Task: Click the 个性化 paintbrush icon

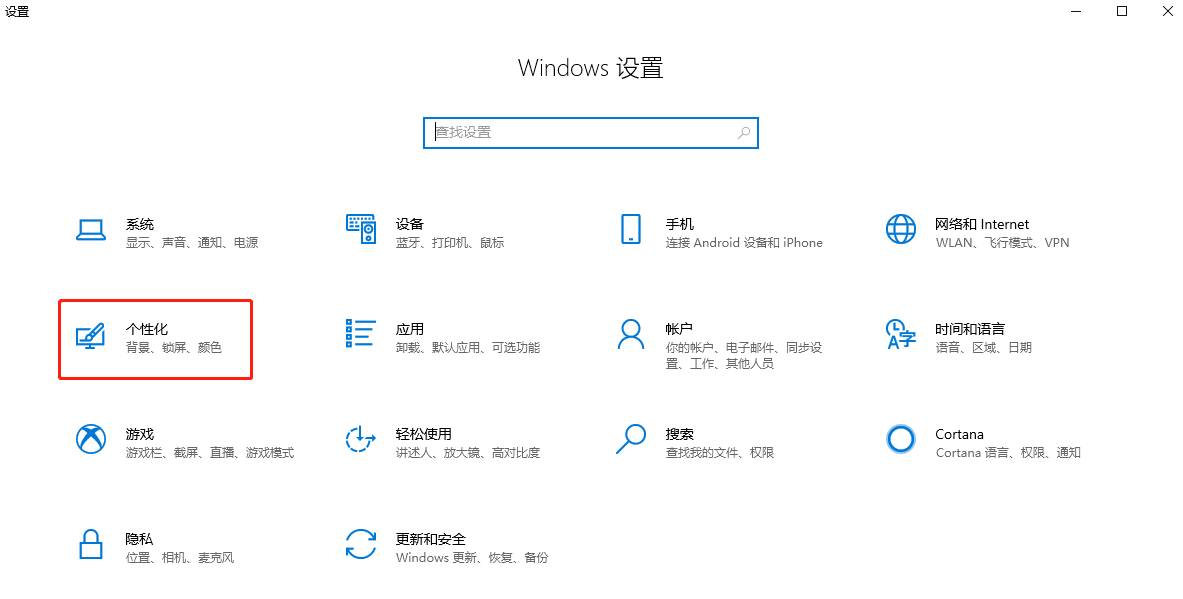Action: (x=91, y=335)
